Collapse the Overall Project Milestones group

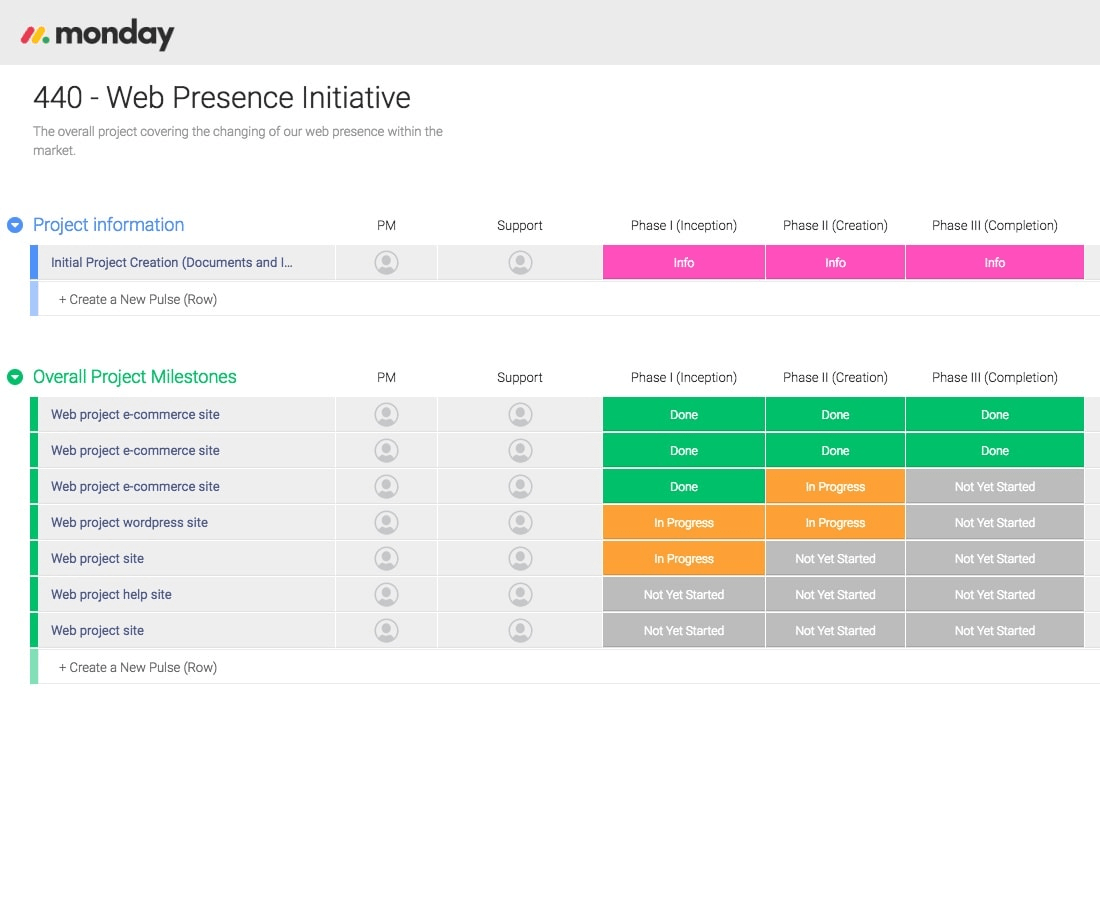15,377
